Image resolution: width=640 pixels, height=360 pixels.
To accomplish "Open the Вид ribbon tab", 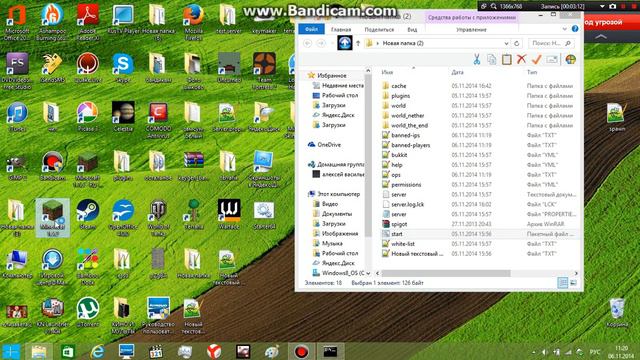I will (x=412, y=29).
